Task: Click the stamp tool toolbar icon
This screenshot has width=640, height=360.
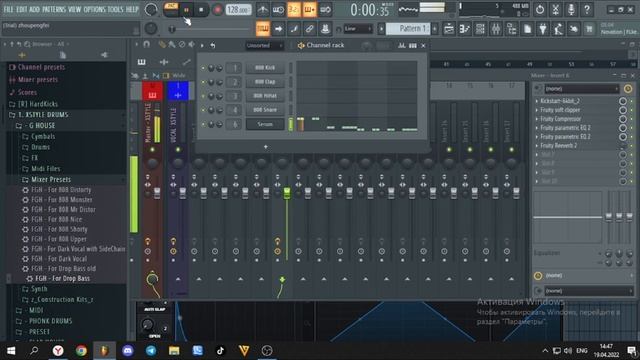Action: [x=325, y=29]
